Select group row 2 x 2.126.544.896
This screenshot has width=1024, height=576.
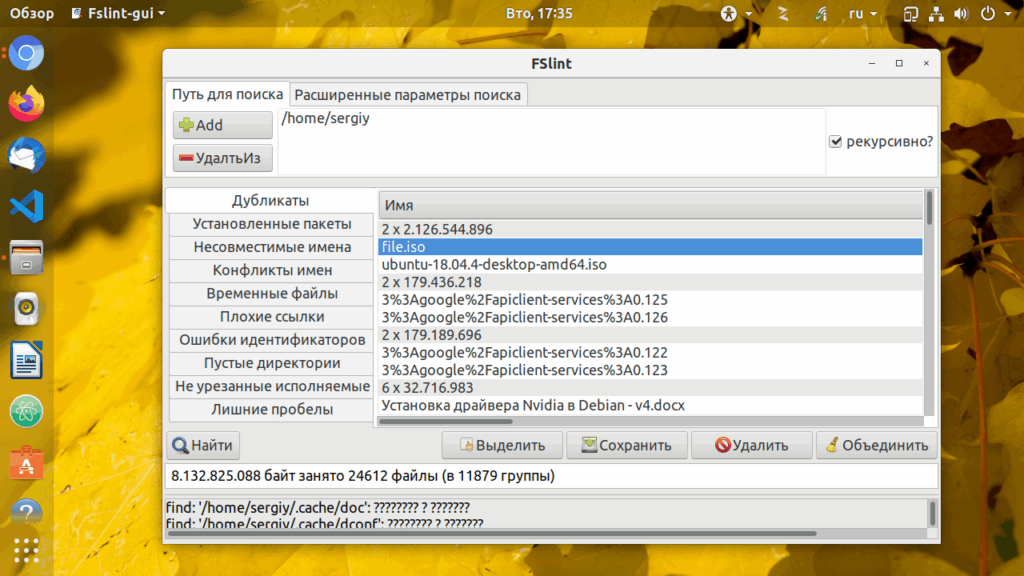coord(650,229)
